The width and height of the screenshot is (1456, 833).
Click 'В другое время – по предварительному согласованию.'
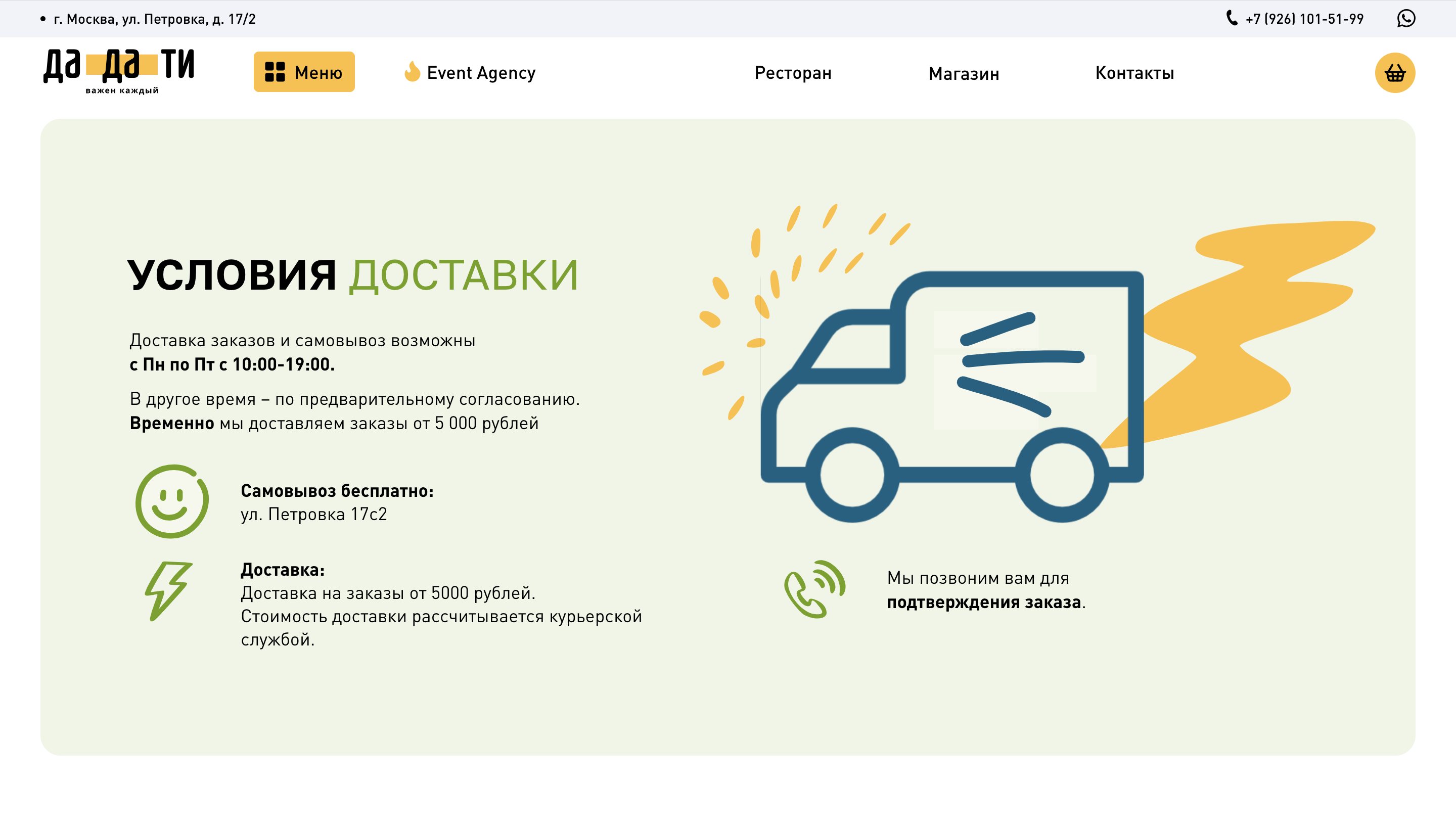(355, 399)
